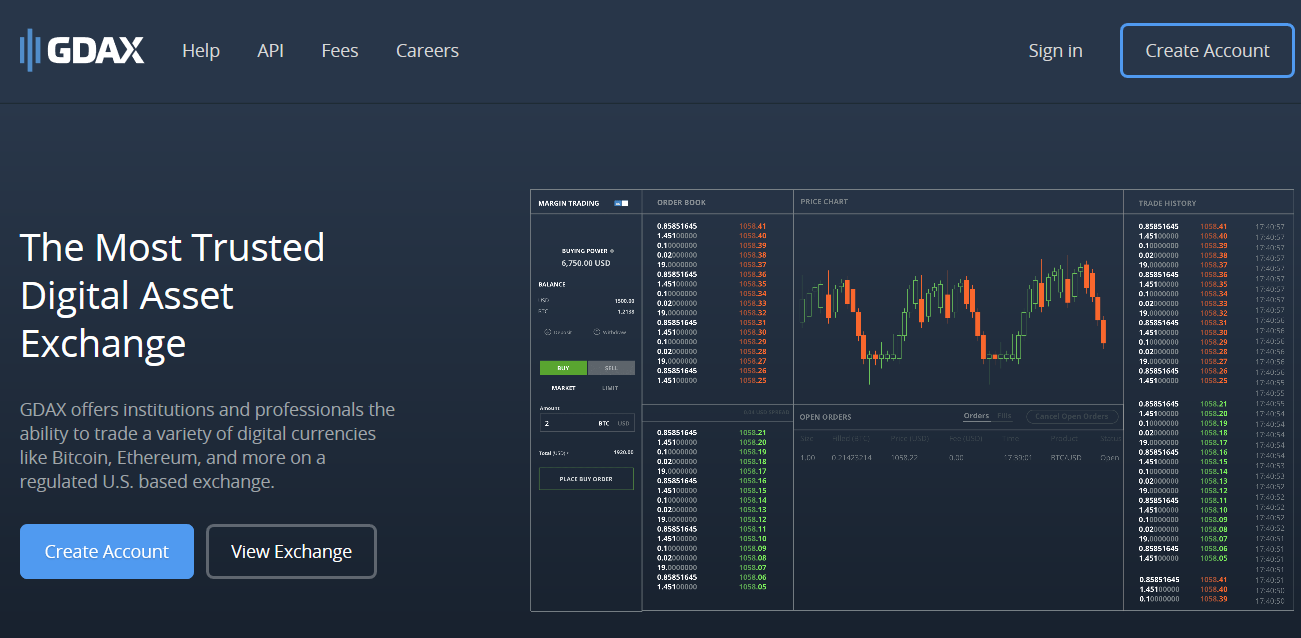Click the Sign in link
This screenshot has width=1301, height=638.
coord(1055,51)
